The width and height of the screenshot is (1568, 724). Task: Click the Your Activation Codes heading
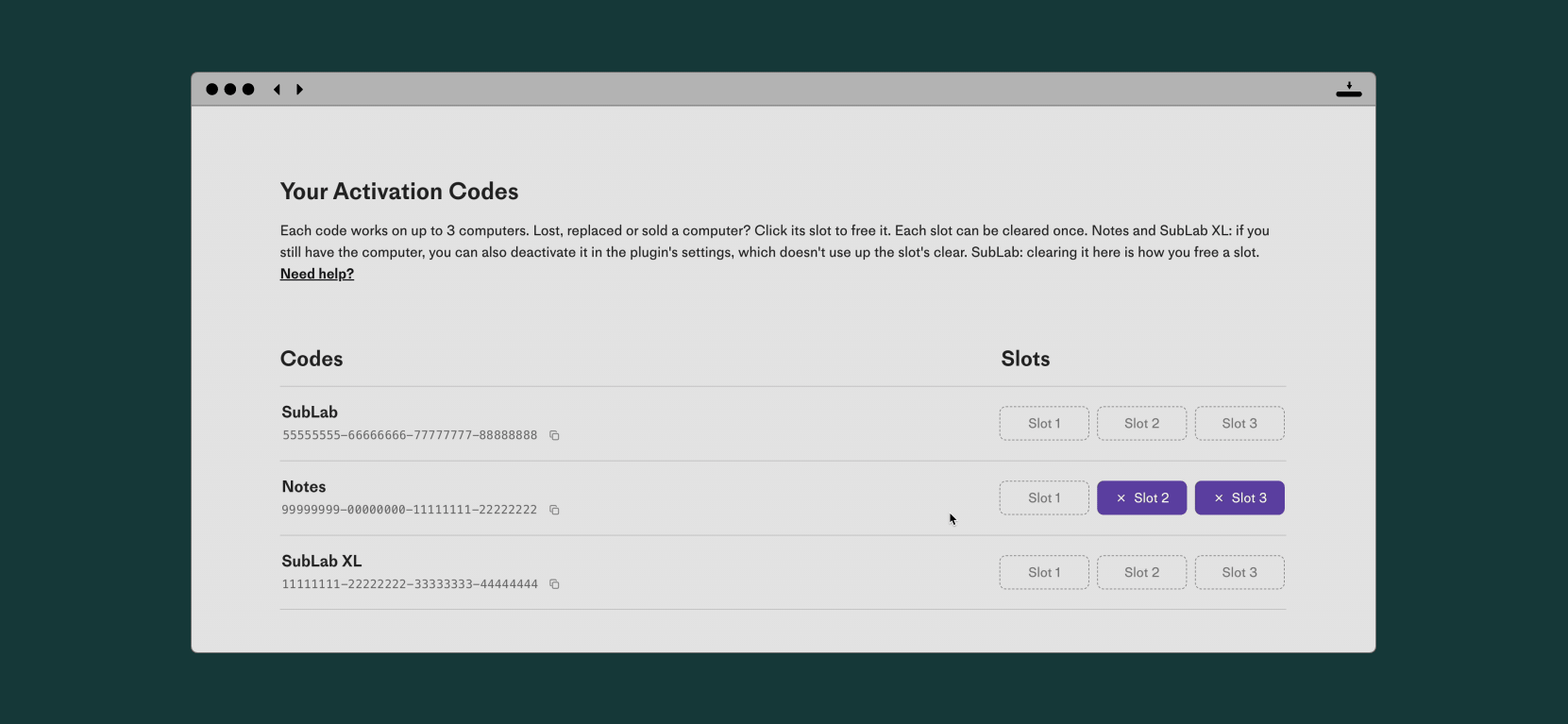click(399, 192)
